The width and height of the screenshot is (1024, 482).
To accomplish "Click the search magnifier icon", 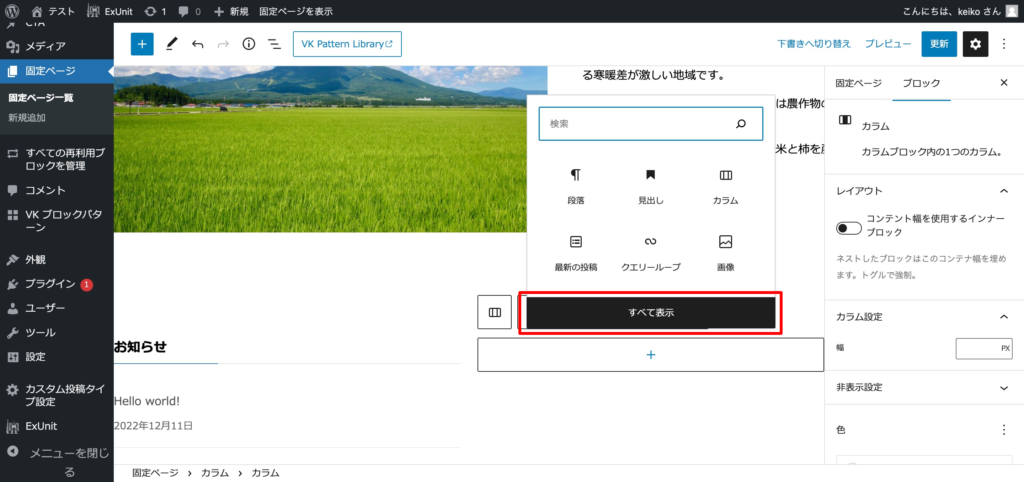I will point(741,123).
